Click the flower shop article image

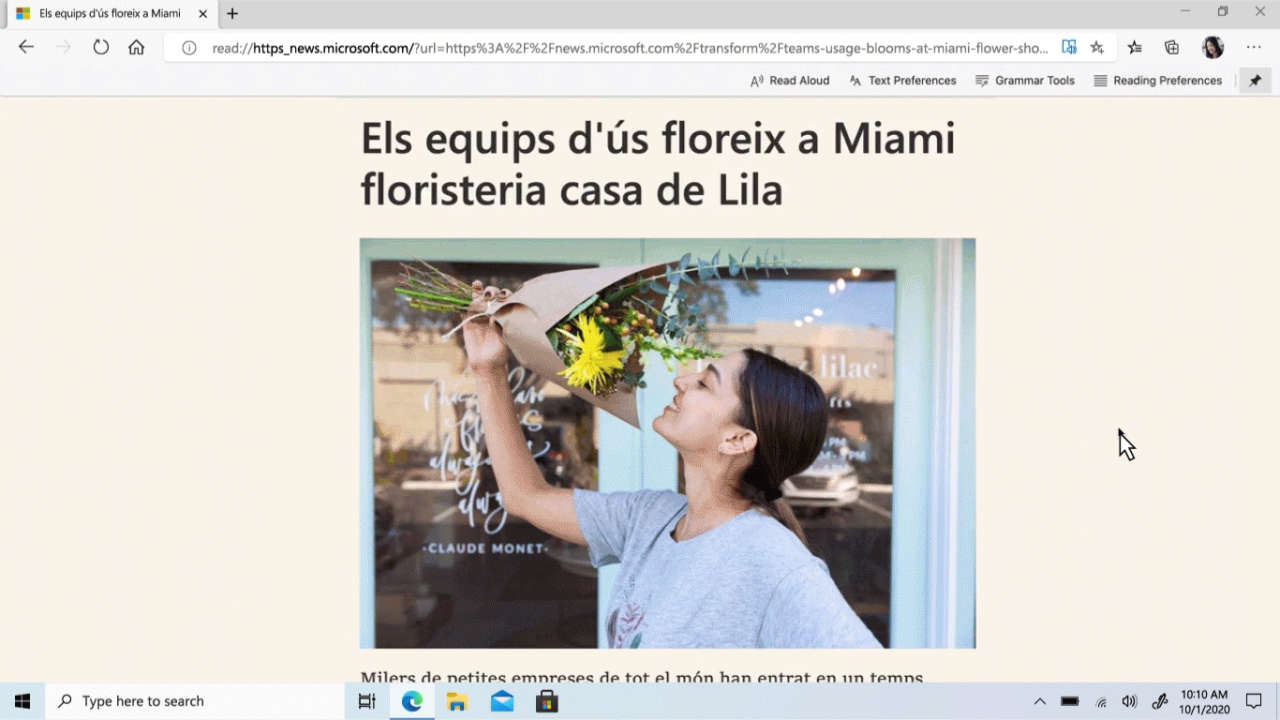point(667,443)
